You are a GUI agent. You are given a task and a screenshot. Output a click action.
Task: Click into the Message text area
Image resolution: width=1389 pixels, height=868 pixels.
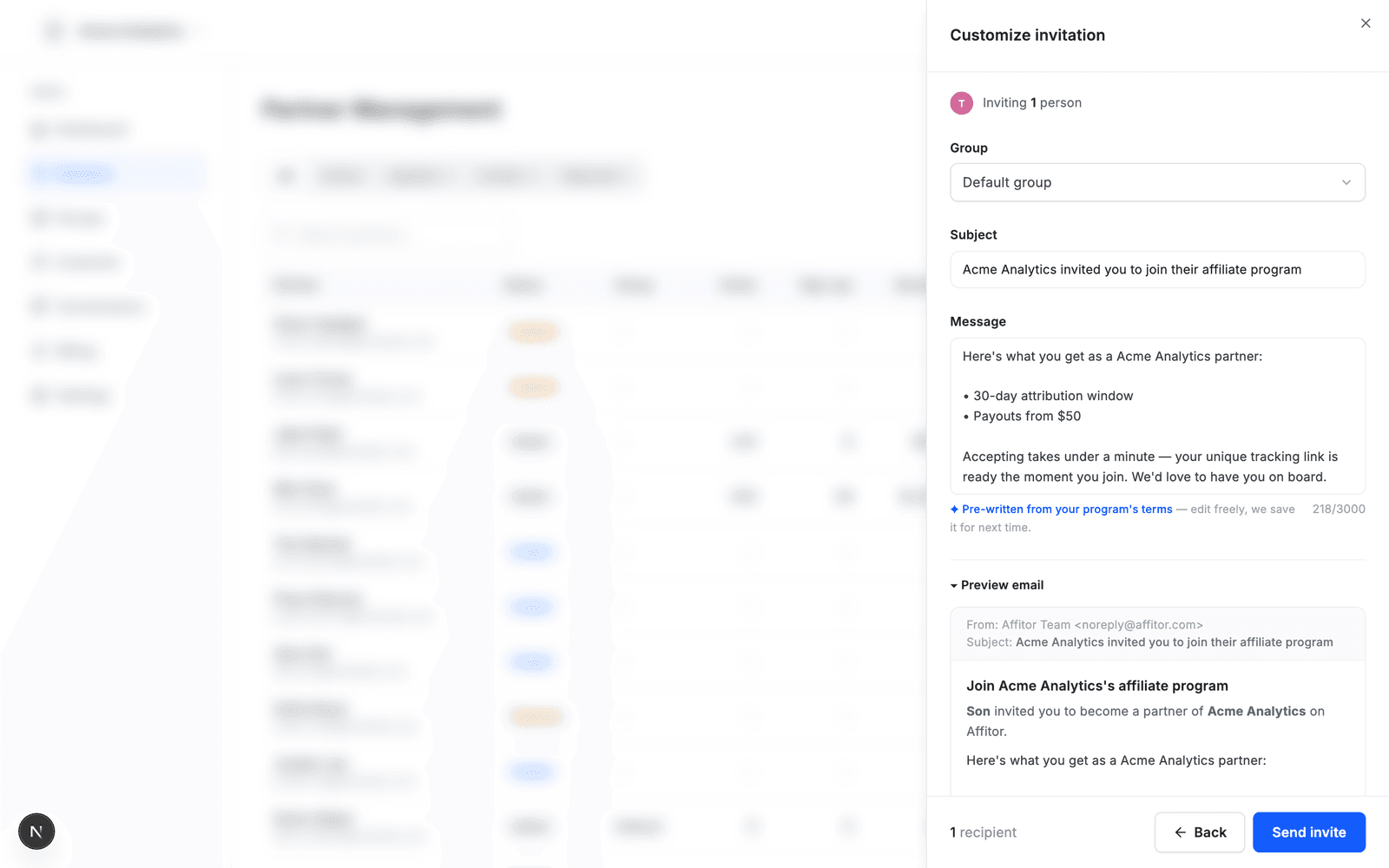point(1157,416)
